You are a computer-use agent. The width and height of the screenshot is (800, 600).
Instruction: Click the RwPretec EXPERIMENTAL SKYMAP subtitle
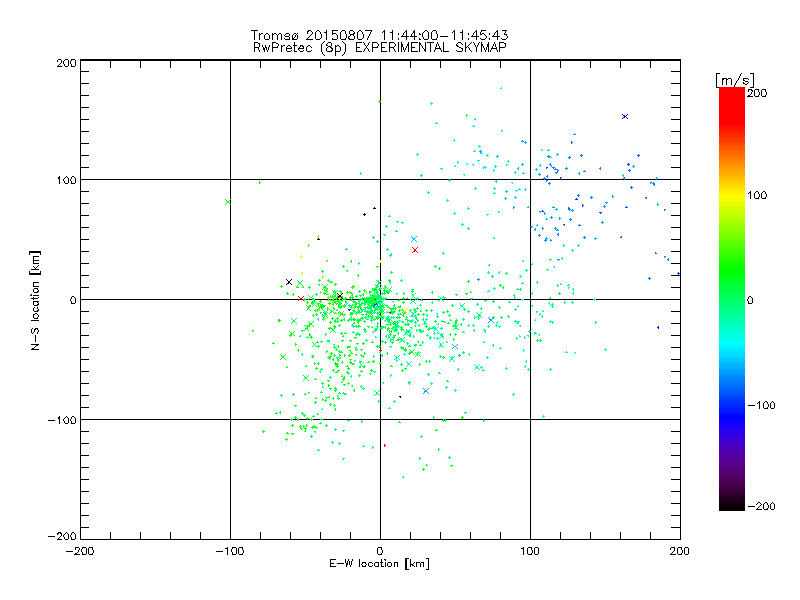(380, 47)
